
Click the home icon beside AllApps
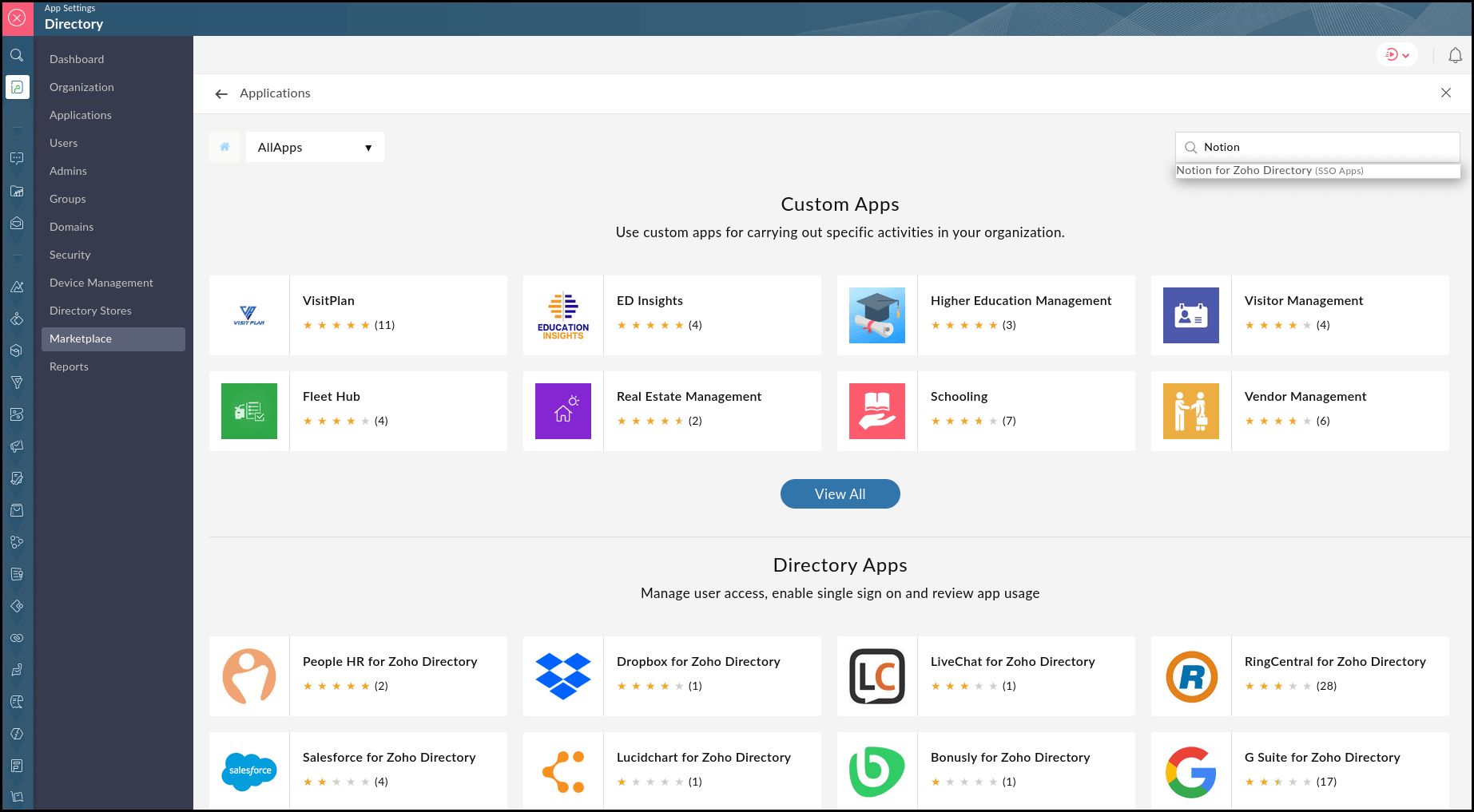pos(224,147)
